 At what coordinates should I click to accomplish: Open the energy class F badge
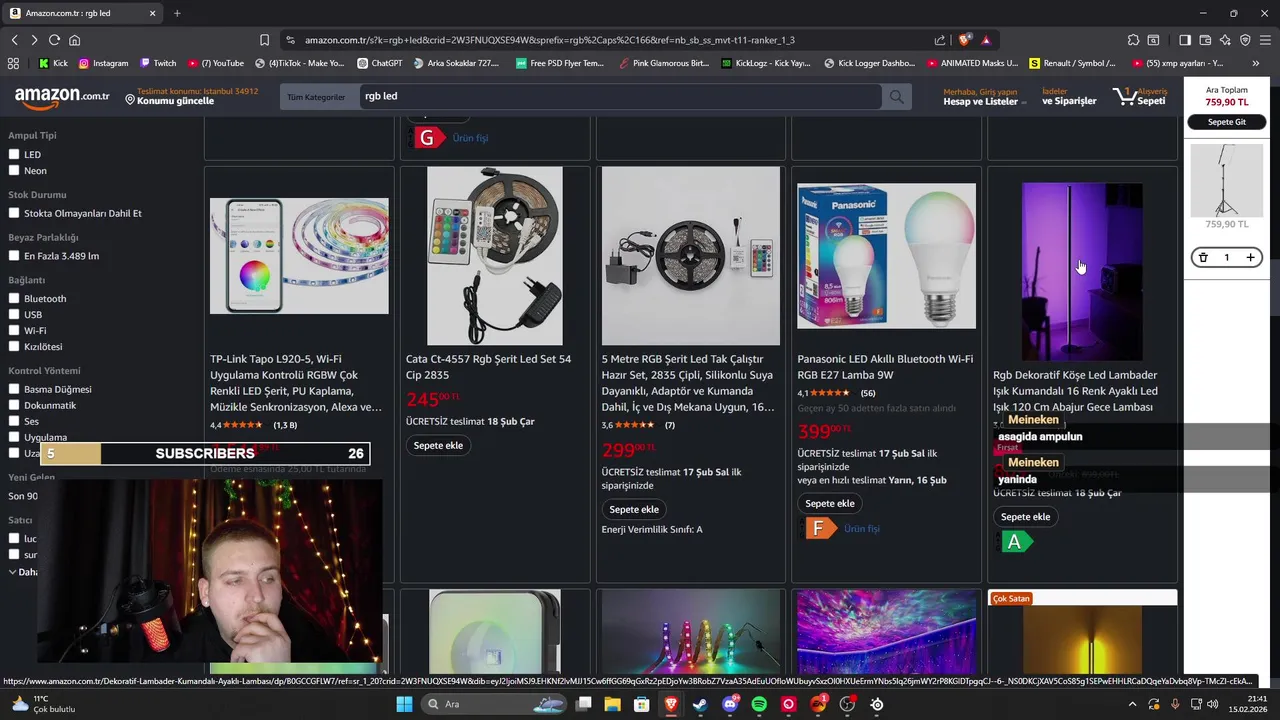pos(820,528)
